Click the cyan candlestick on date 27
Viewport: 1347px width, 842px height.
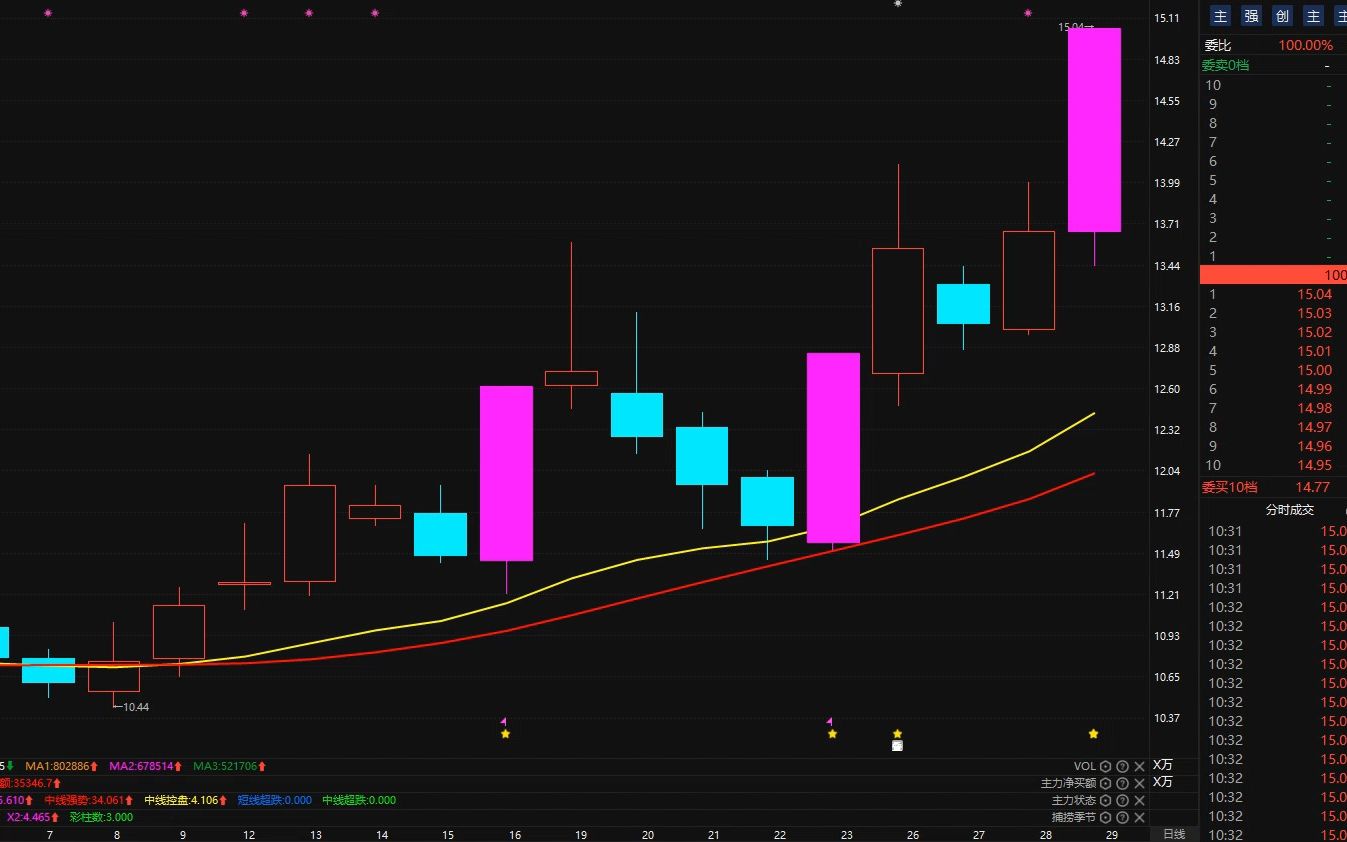(963, 304)
